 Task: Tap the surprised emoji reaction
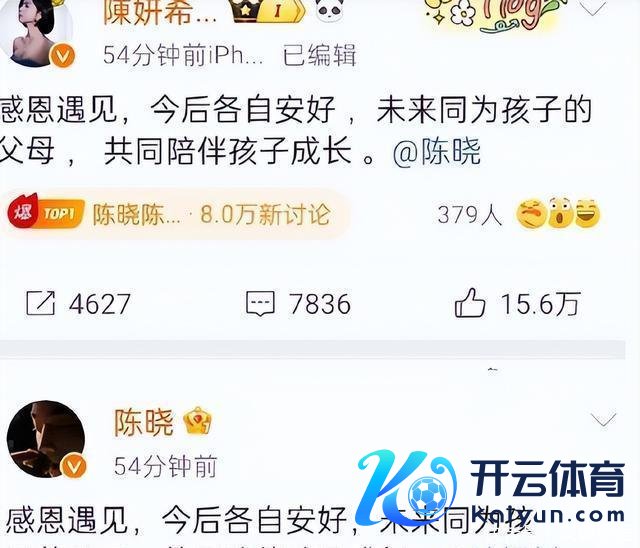(560, 213)
